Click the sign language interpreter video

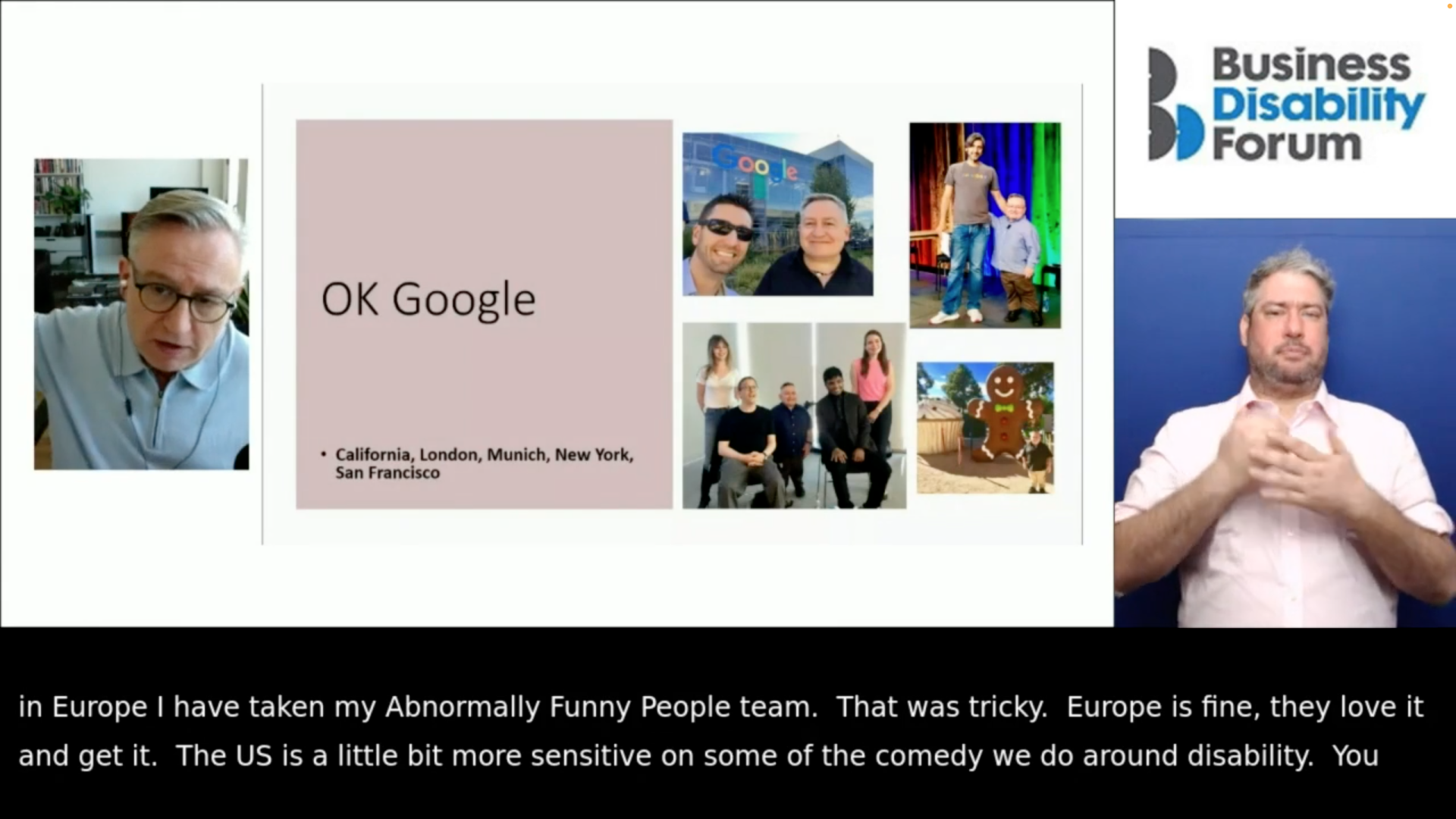click(1285, 422)
